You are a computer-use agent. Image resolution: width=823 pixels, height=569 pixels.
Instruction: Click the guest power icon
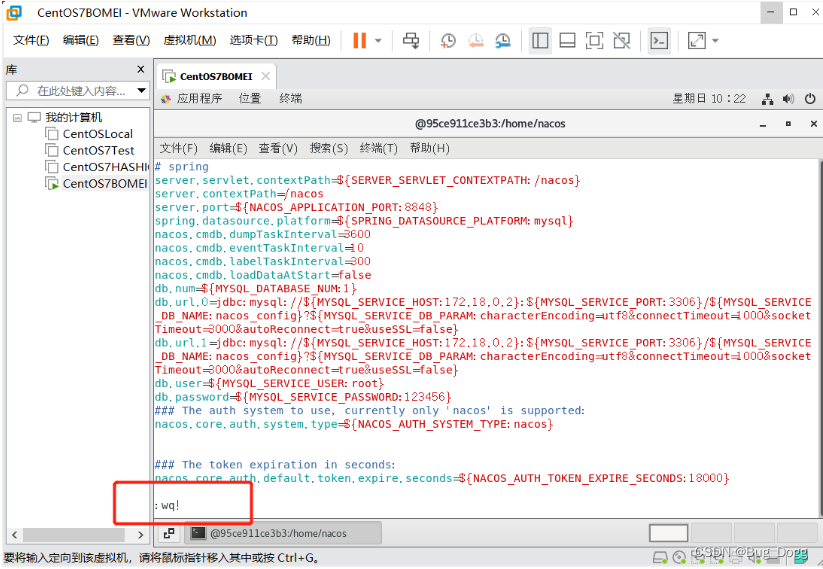810,99
